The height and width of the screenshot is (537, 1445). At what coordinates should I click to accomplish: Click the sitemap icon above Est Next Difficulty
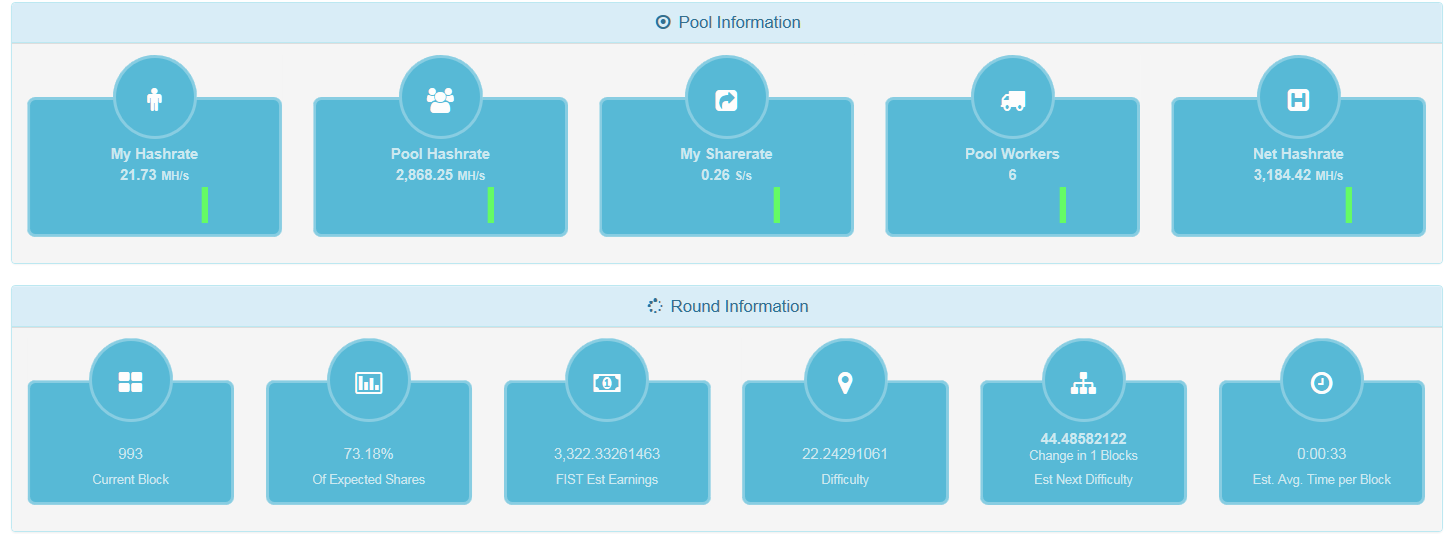point(1083,382)
